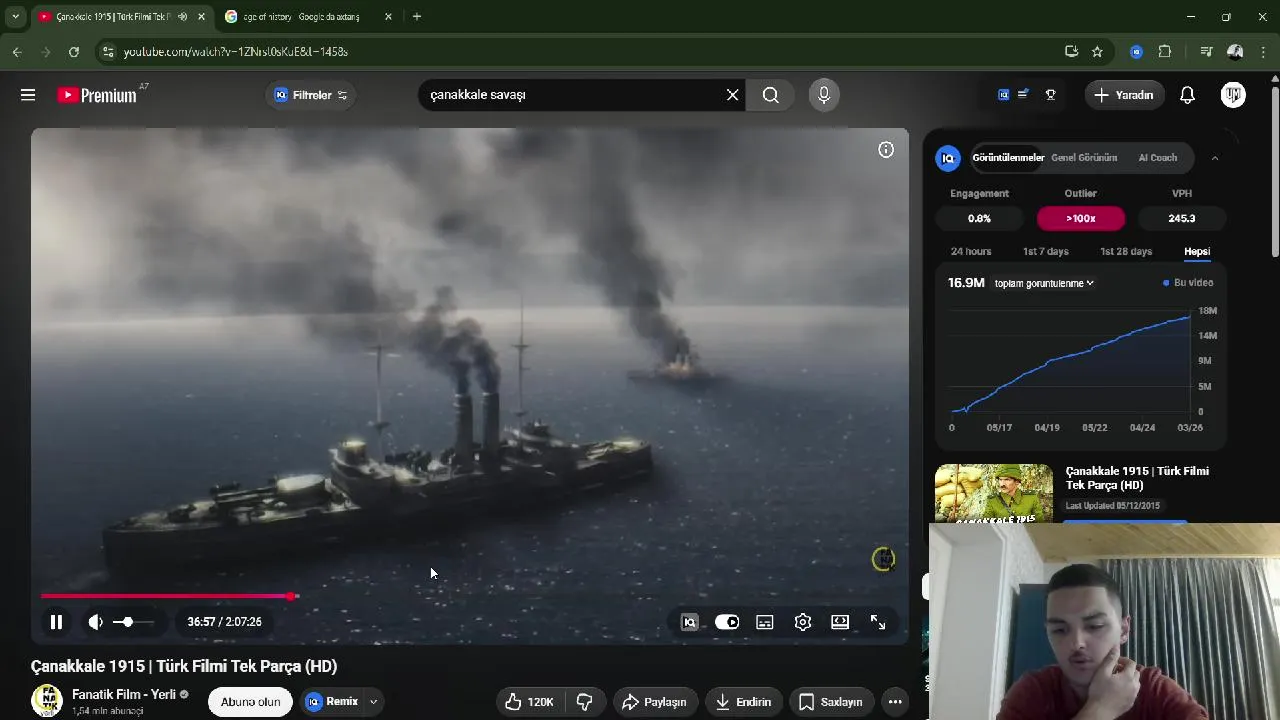Viewport: 1280px width, 720px height.
Task: Click the circular overlay badge on video corner
Action: click(883, 559)
